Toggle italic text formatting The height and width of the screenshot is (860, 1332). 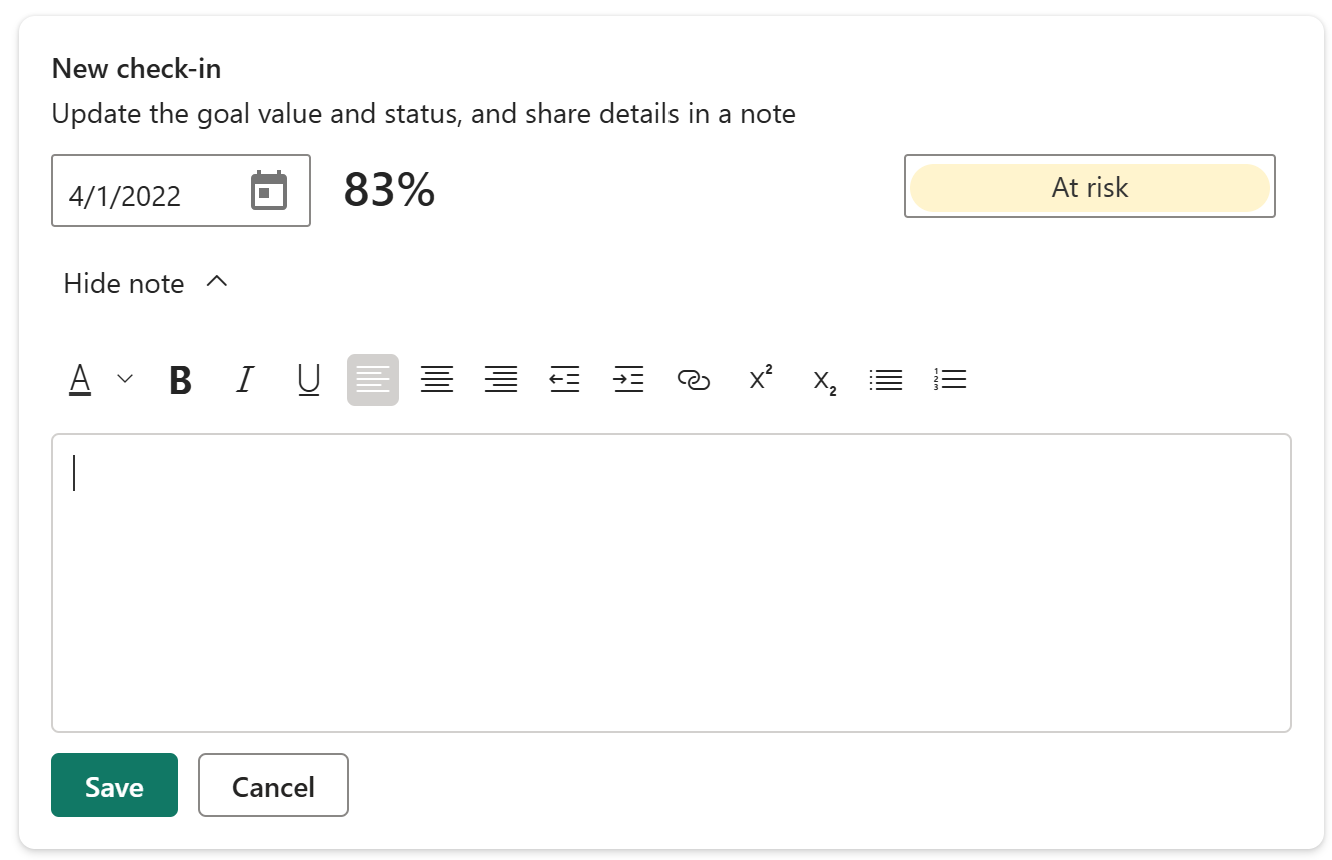pyautogui.click(x=244, y=380)
